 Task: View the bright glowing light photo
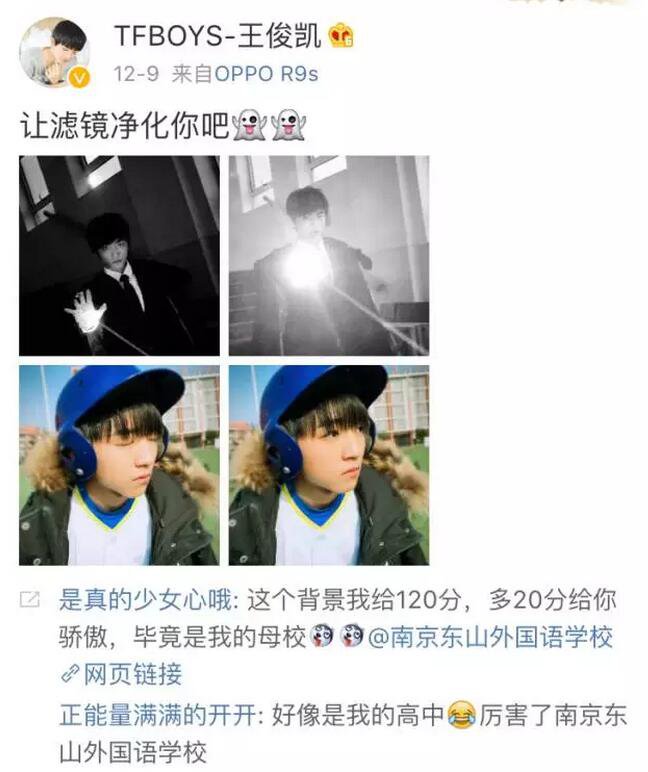click(329, 256)
